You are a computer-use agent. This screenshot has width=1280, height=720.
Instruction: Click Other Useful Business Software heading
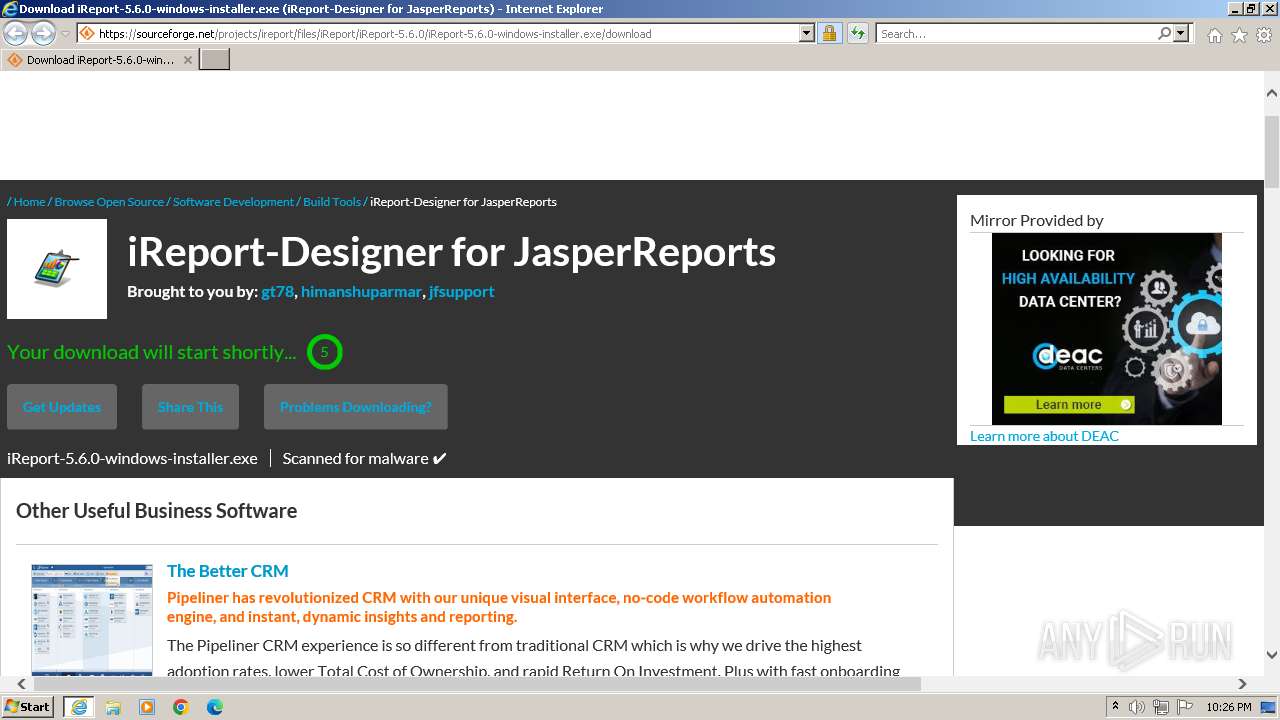click(x=156, y=510)
